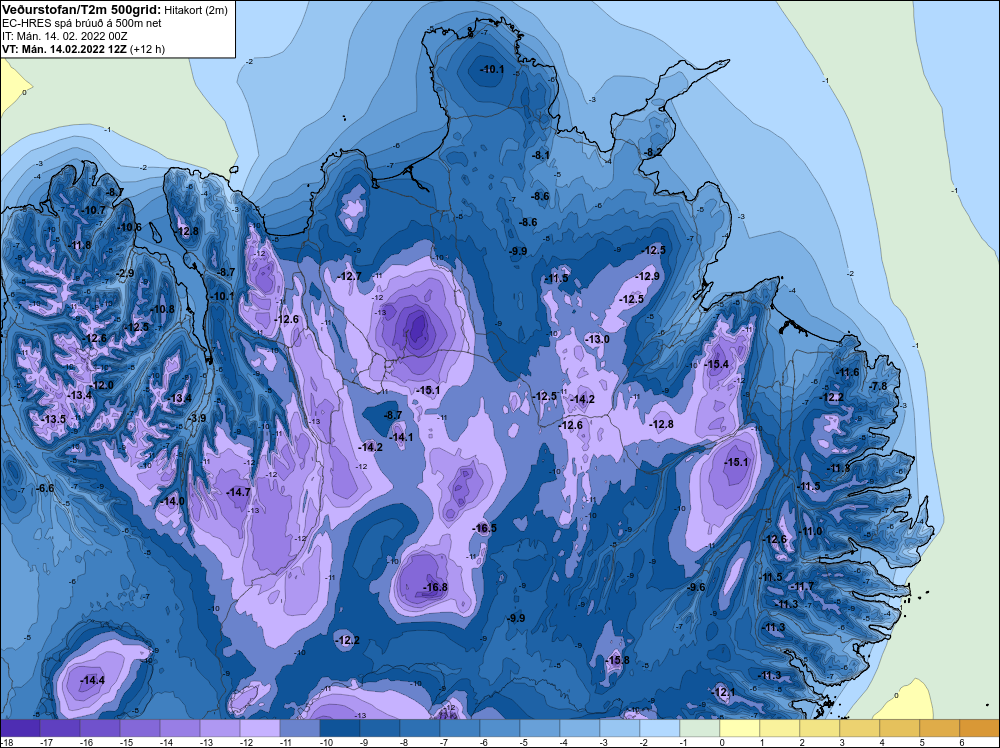Screen dimensions: 1000x748
Task: Click the -12.1 temperature label
Action: [x=724, y=692]
